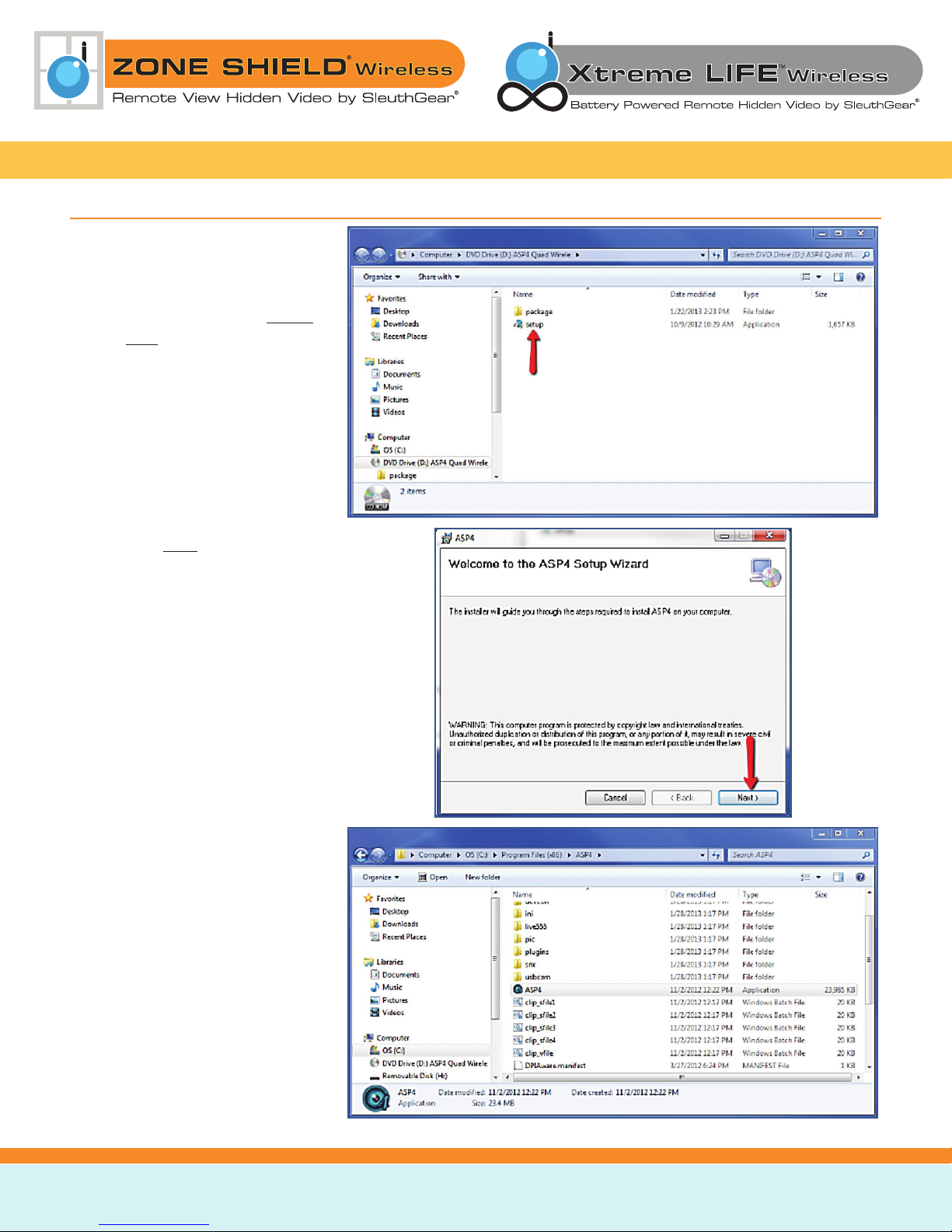952x1232 pixels.
Task: Select Documents in the DVD Drive window sidebar
Action: [x=396, y=375]
